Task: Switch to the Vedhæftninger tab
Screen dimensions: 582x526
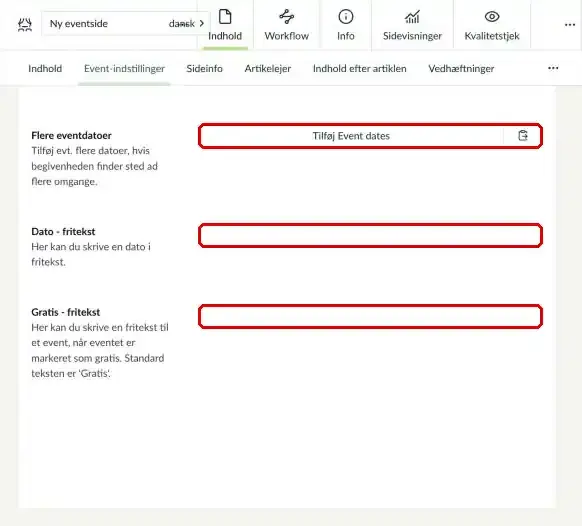Action: [461, 69]
